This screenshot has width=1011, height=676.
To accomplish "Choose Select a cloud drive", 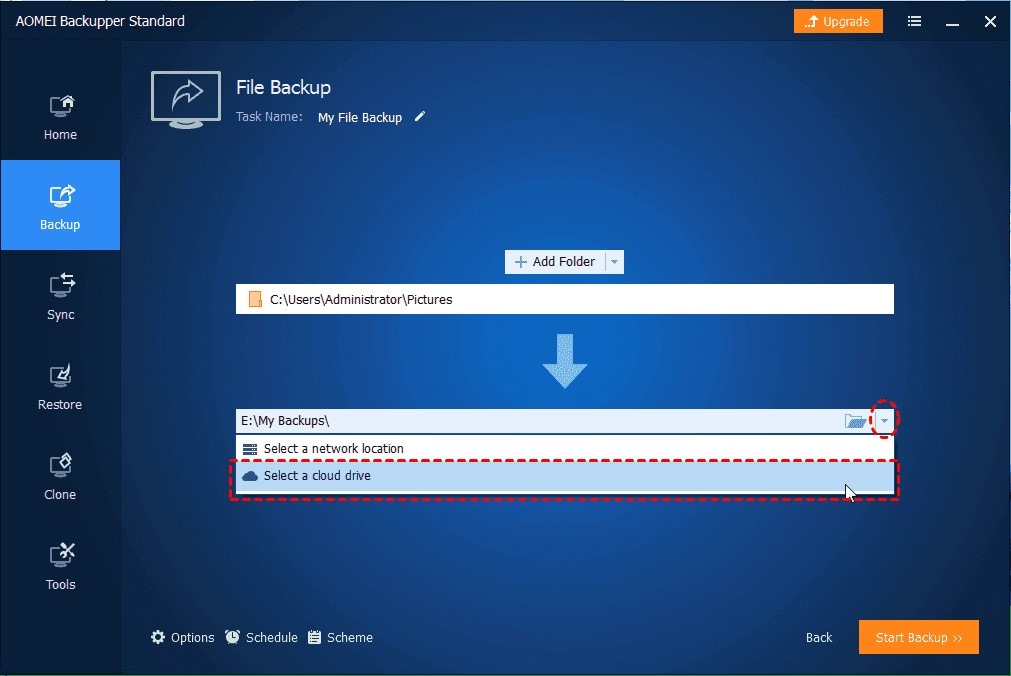I will (565, 476).
